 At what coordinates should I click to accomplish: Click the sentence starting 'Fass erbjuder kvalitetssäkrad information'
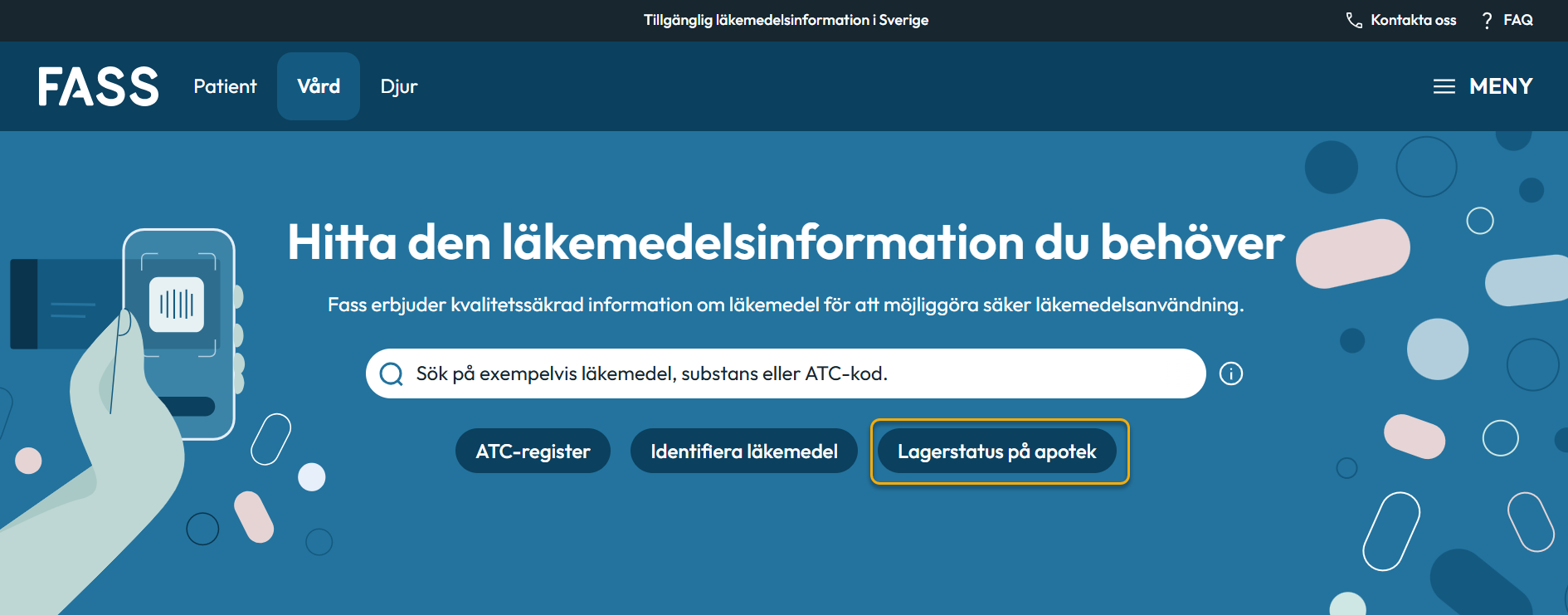point(786,305)
